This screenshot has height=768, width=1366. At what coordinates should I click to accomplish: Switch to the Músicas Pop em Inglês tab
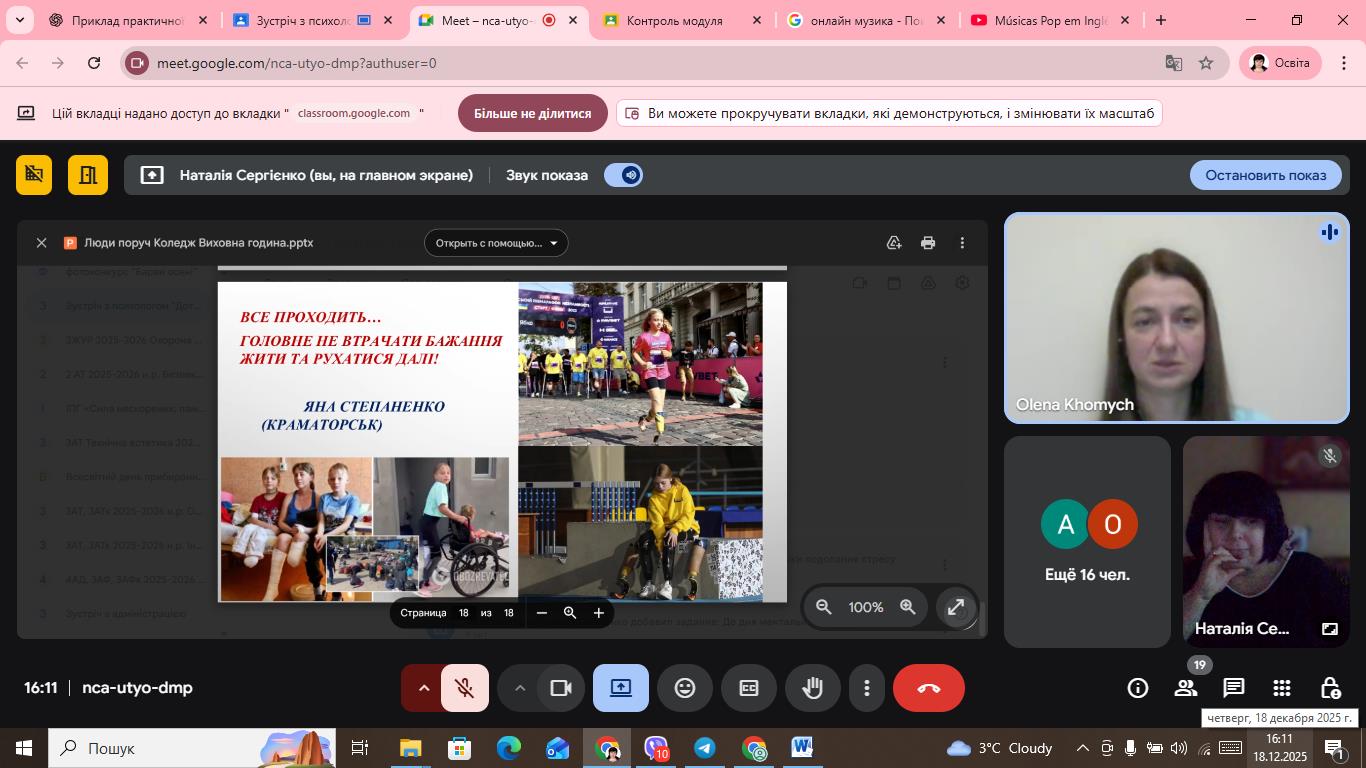pyautogui.click(x=1050, y=20)
